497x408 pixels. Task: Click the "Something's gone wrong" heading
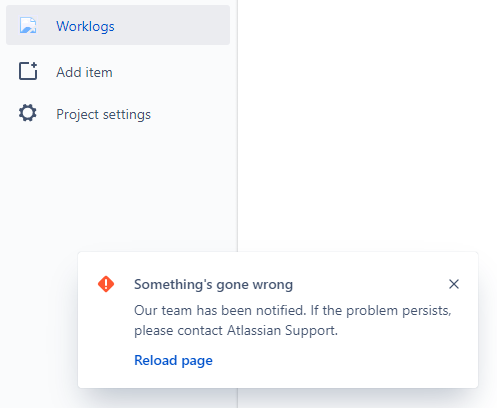pos(213,284)
